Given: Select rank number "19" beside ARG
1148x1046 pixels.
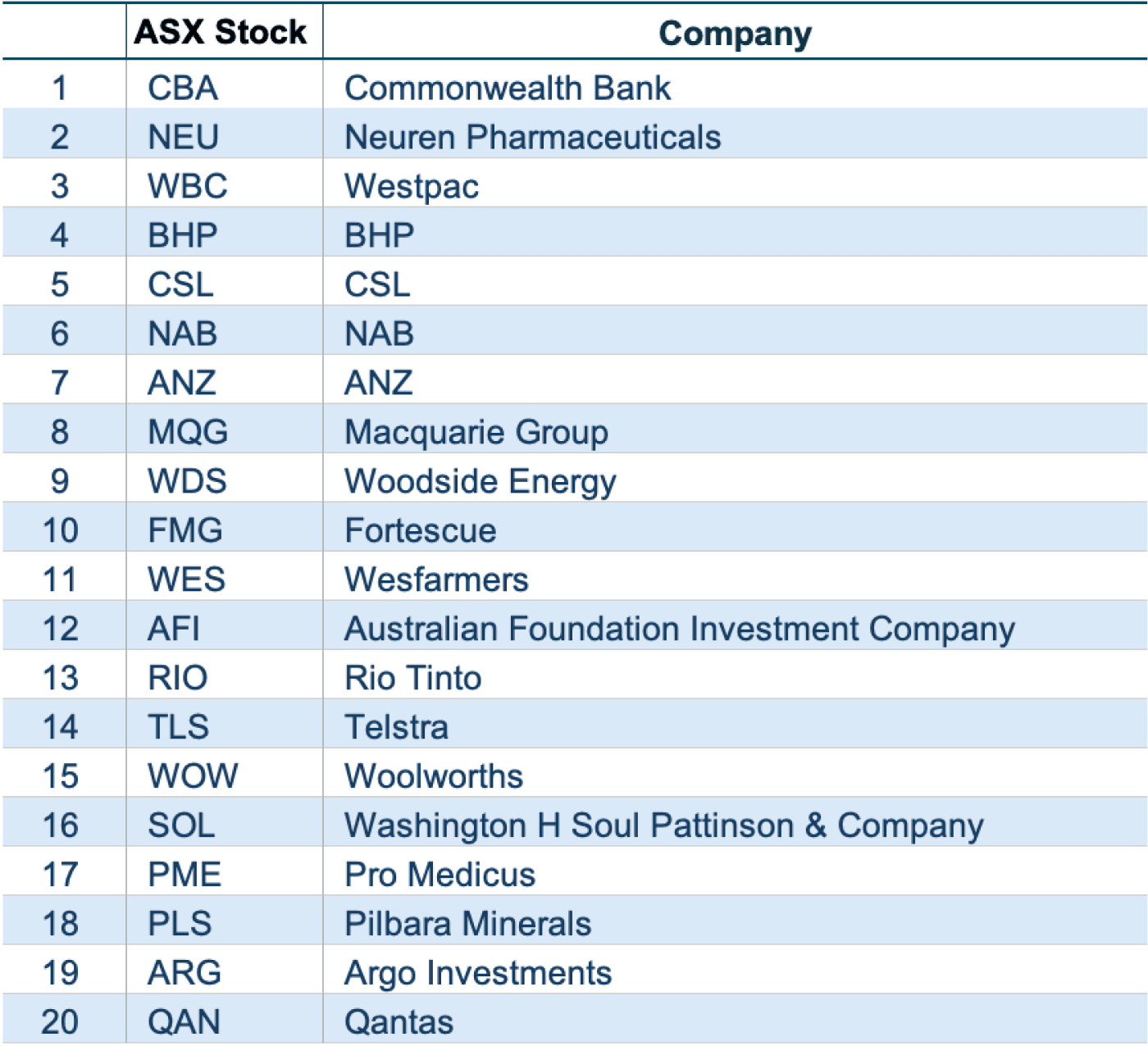Looking at the screenshot, I should (61, 973).
